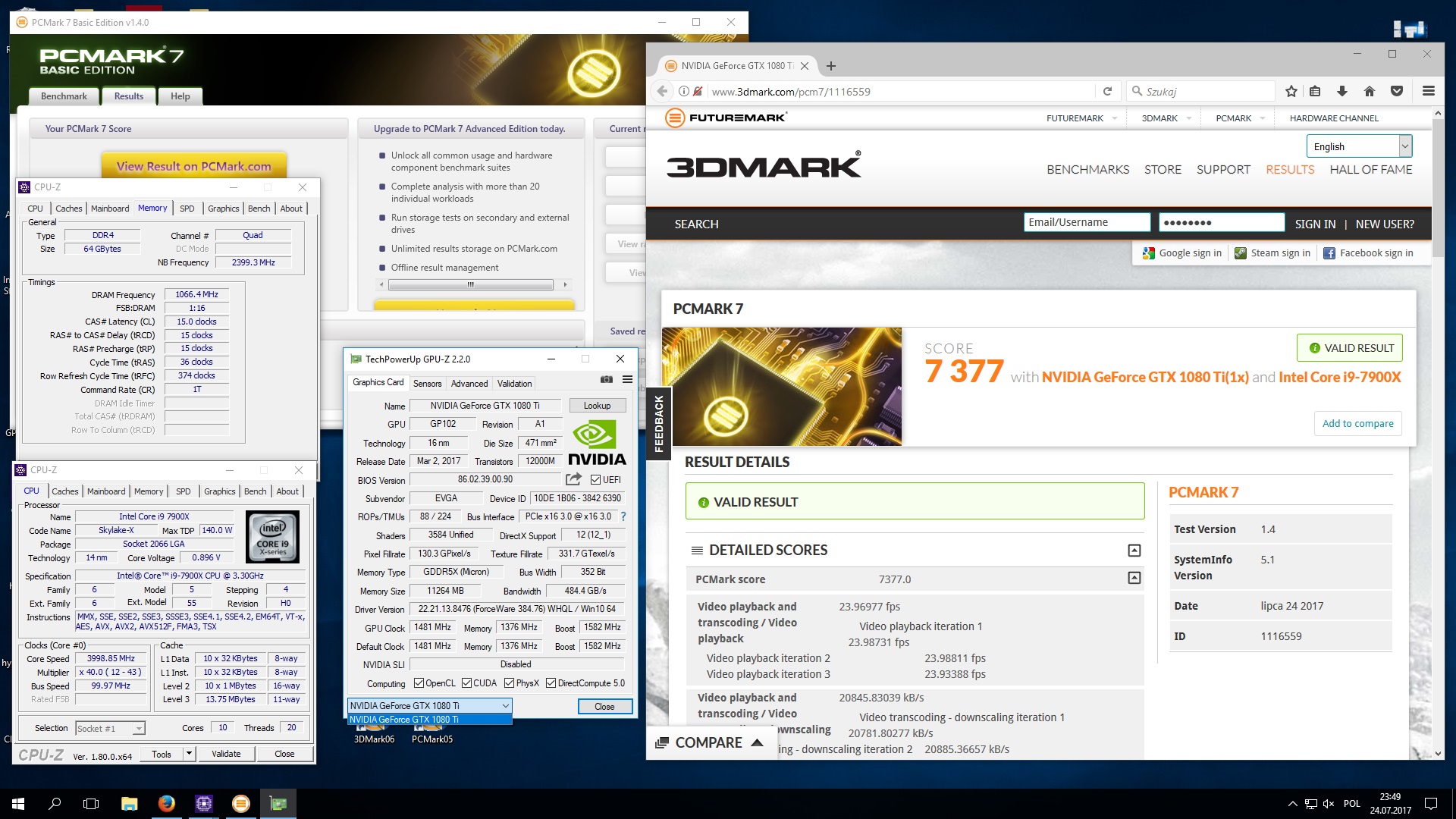Viewport: 1456px width, 819px height.
Task: Click the Lookup button in GPU-Z
Action: [597, 406]
